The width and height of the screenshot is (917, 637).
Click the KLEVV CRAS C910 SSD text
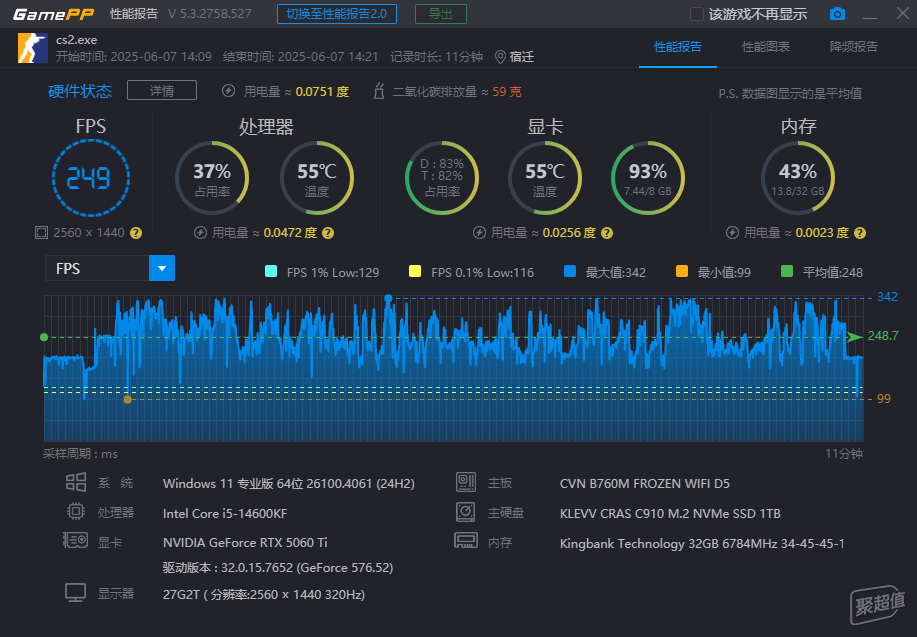click(670, 514)
